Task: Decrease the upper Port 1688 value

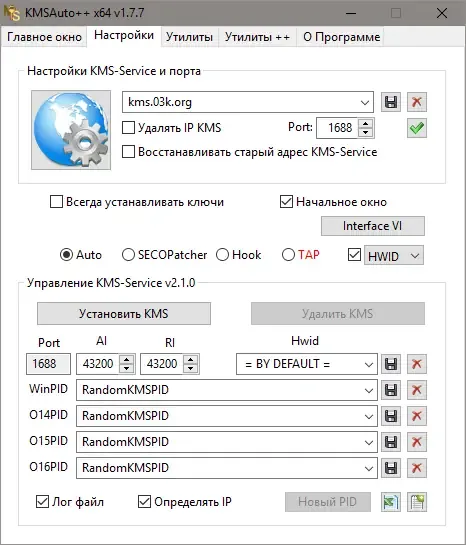Action: click(365, 132)
